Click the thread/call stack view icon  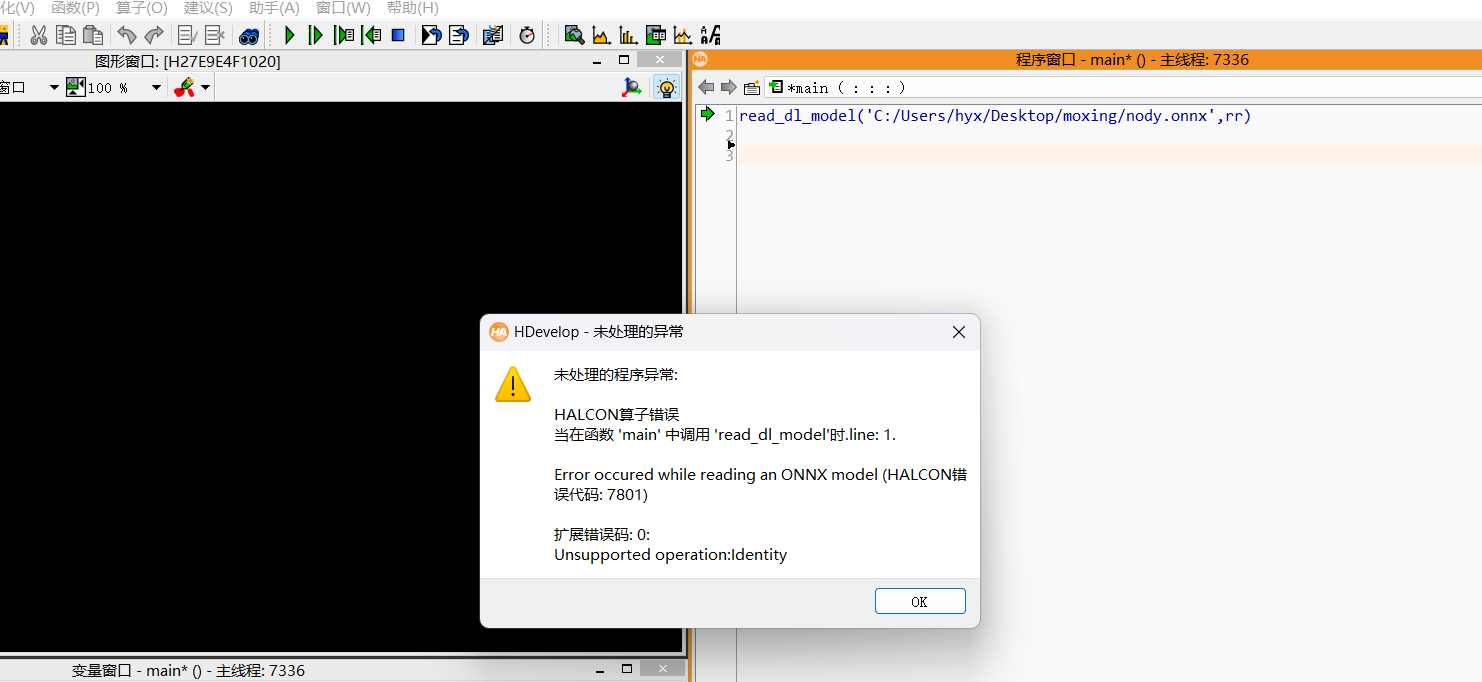493,35
